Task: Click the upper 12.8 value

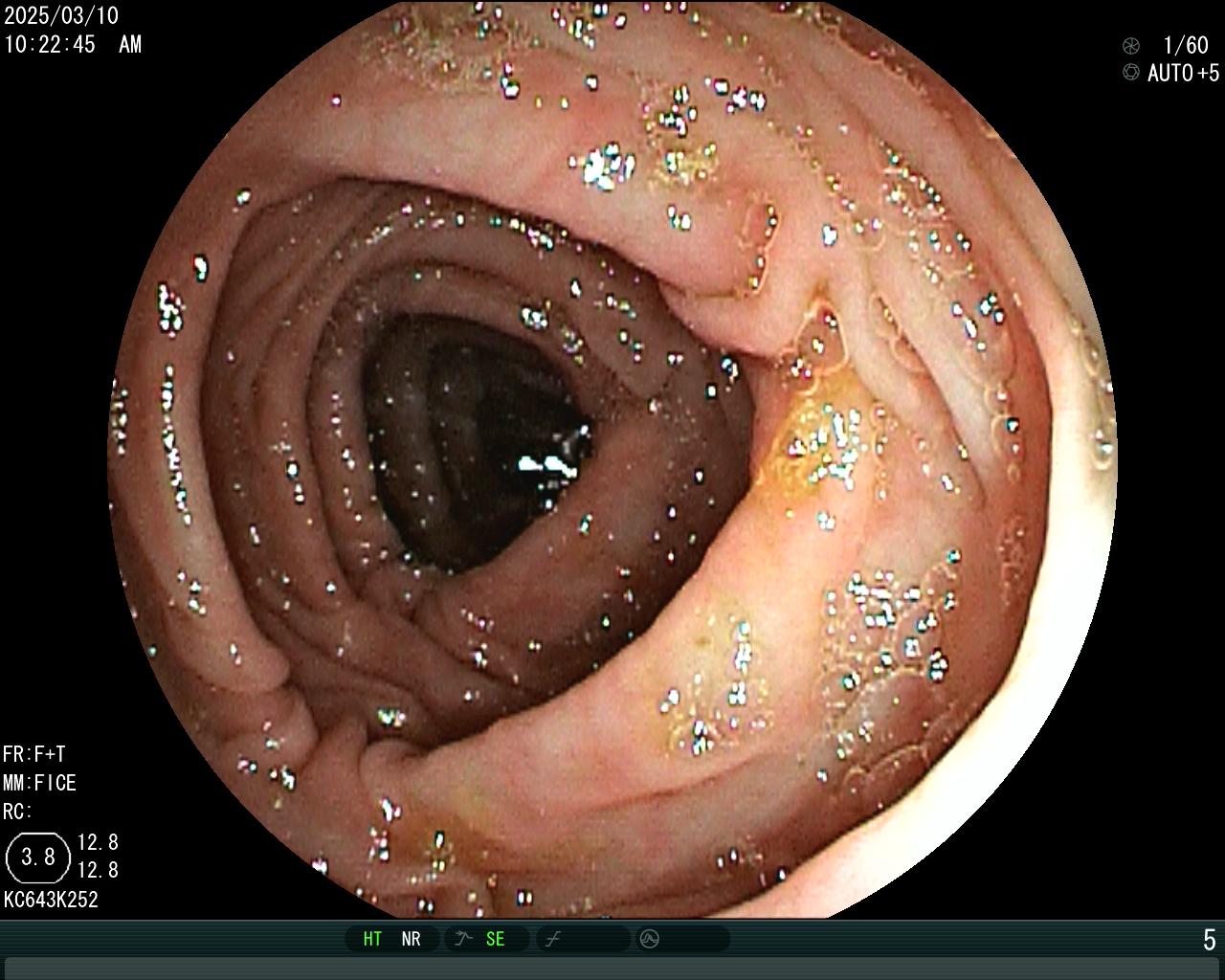Action: (98, 842)
